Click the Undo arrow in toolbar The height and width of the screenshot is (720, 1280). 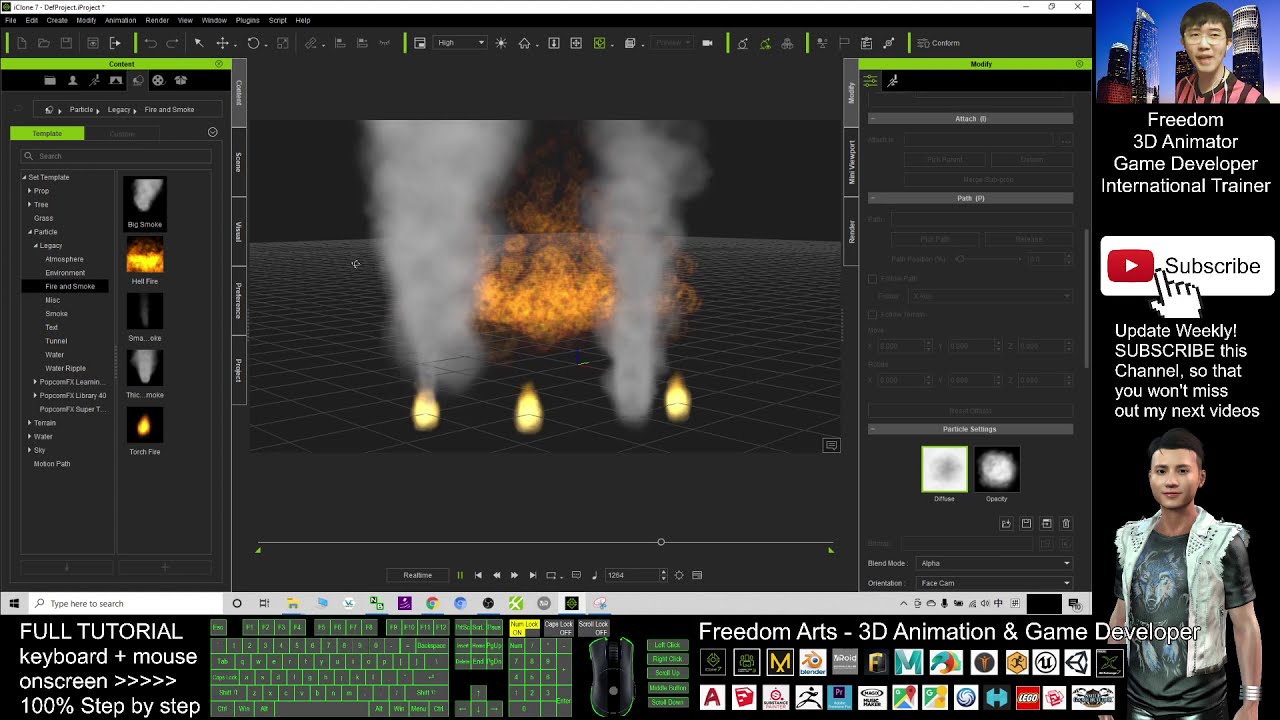point(150,43)
